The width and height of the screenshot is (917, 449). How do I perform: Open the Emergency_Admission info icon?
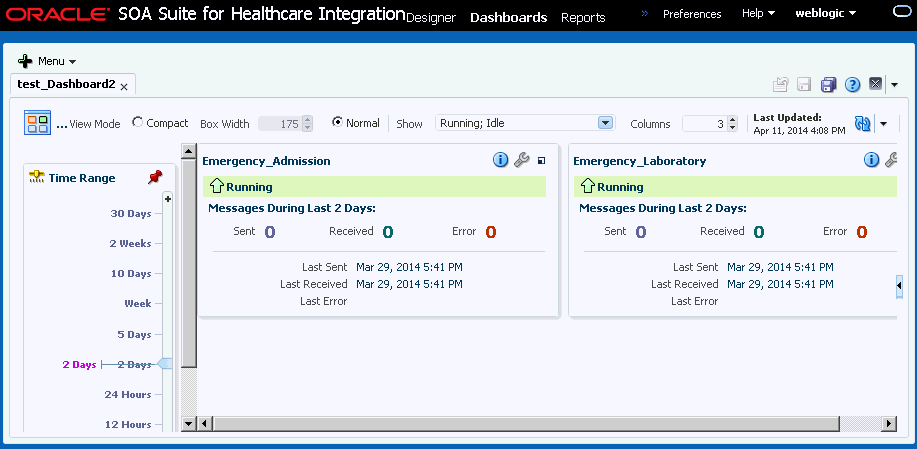pos(500,160)
